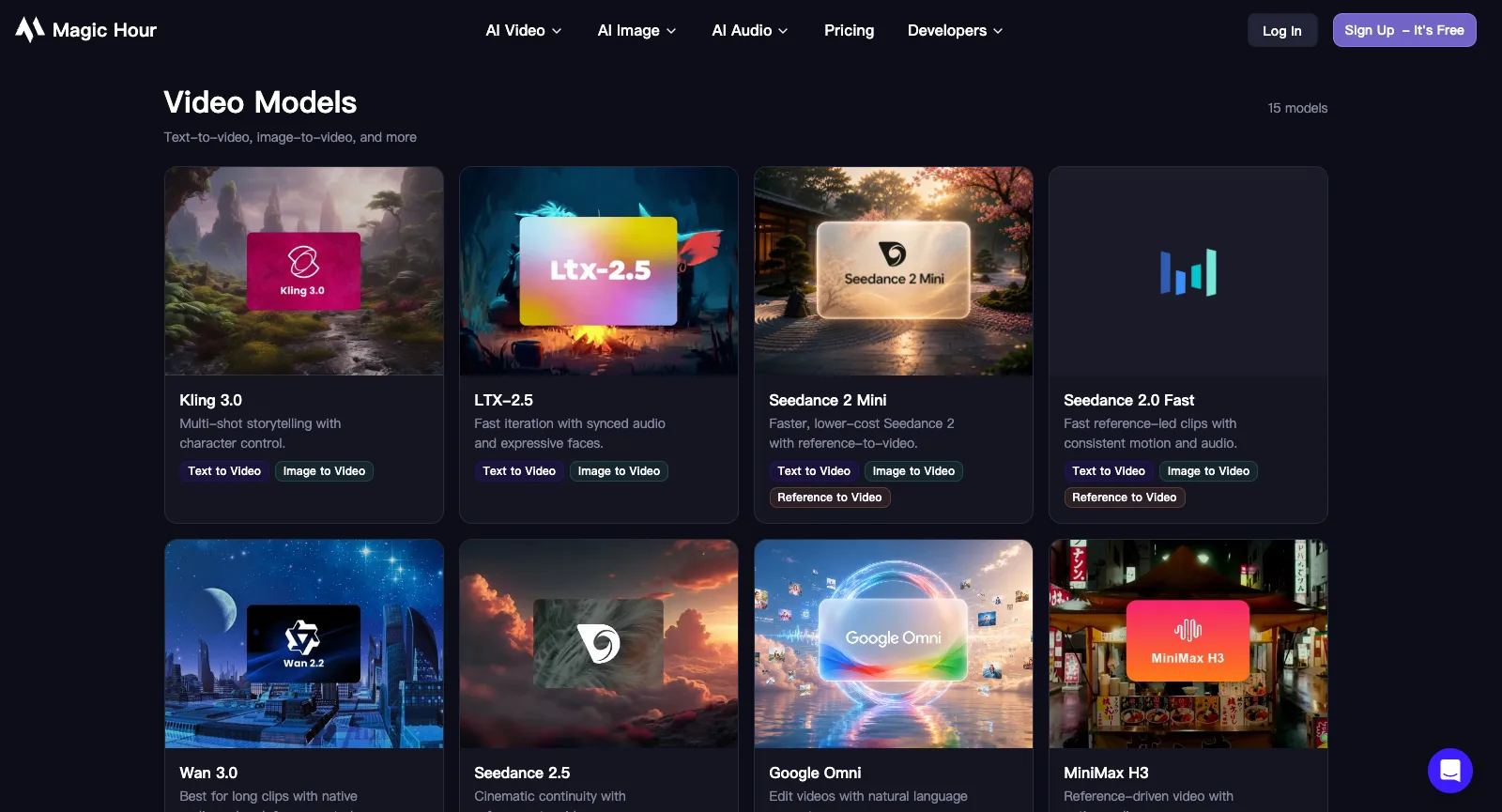The height and width of the screenshot is (812, 1502).
Task: Click Sign Up – It's Free button
Action: tap(1404, 30)
